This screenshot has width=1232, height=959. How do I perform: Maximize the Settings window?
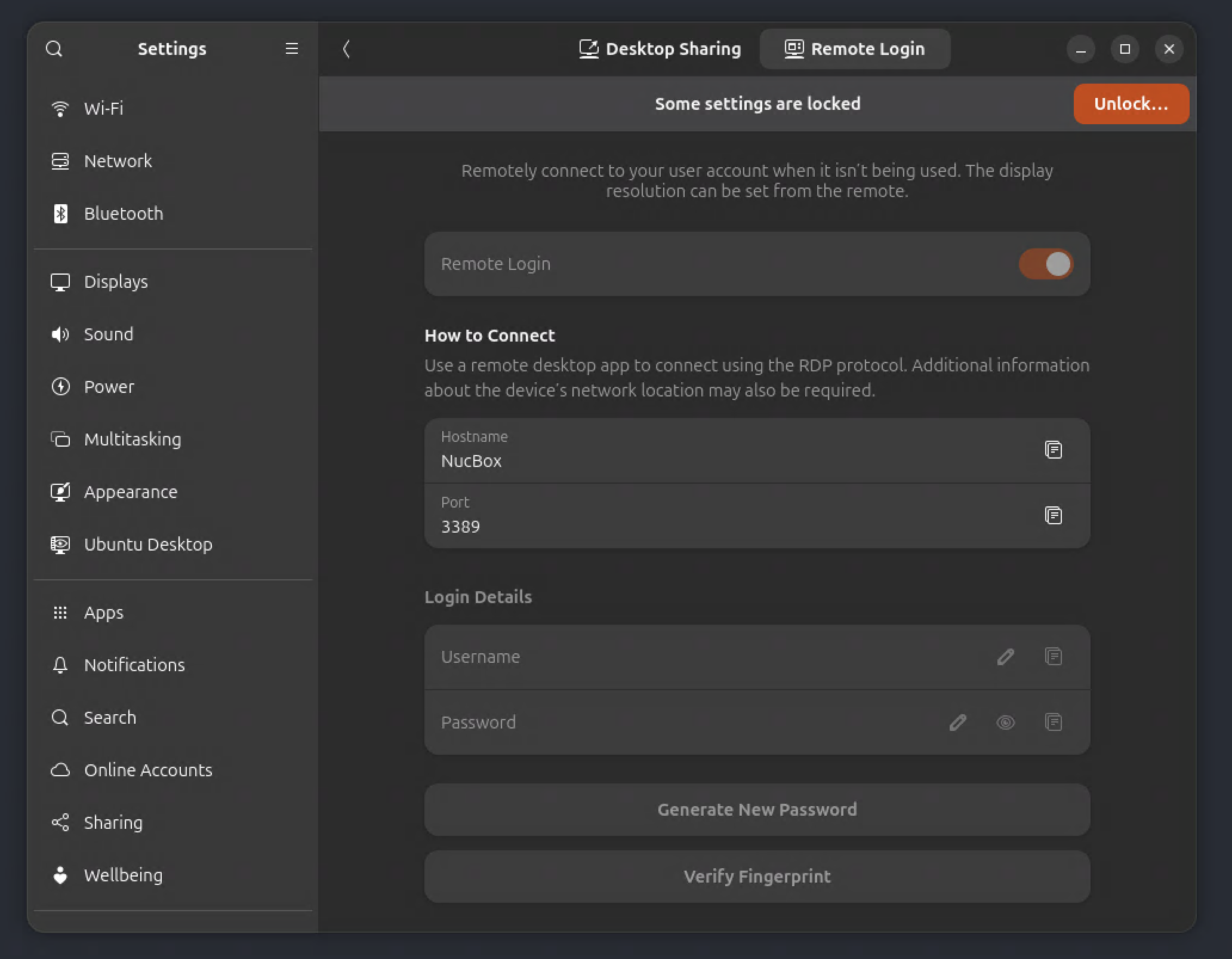1125,49
